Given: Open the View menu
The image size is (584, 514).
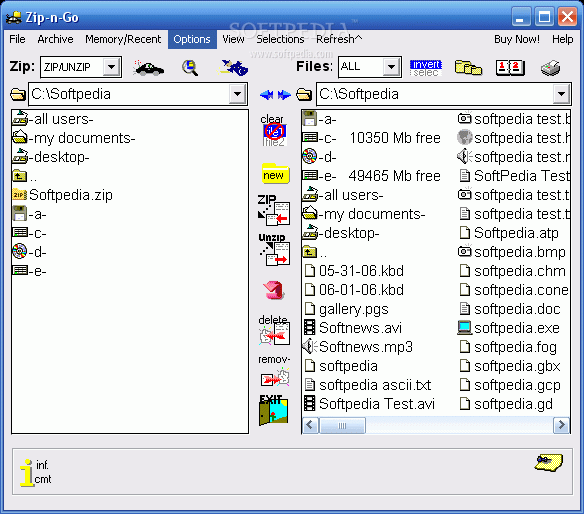Looking at the screenshot, I should [233, 39].
